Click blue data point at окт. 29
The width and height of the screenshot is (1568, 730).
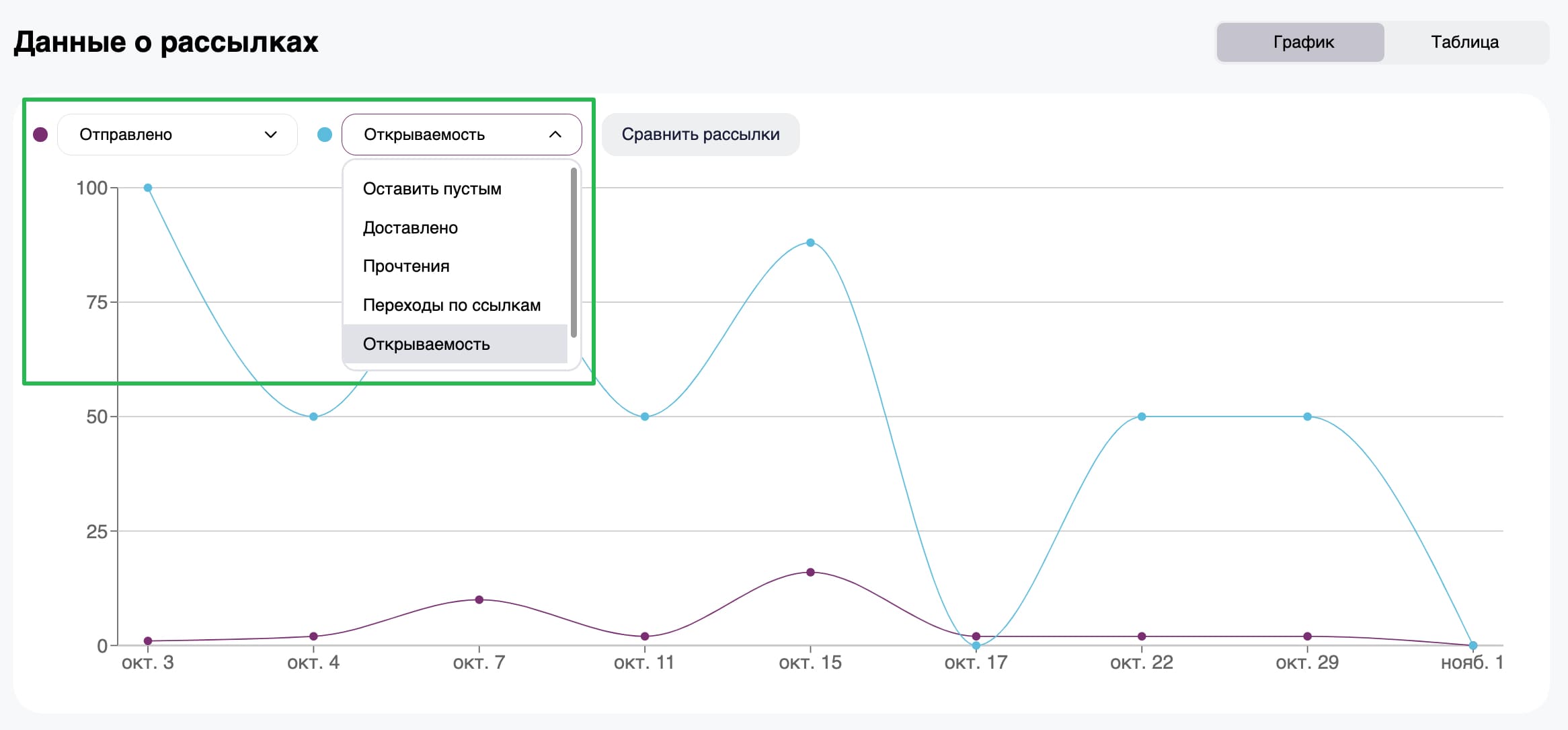point(1307,416)
